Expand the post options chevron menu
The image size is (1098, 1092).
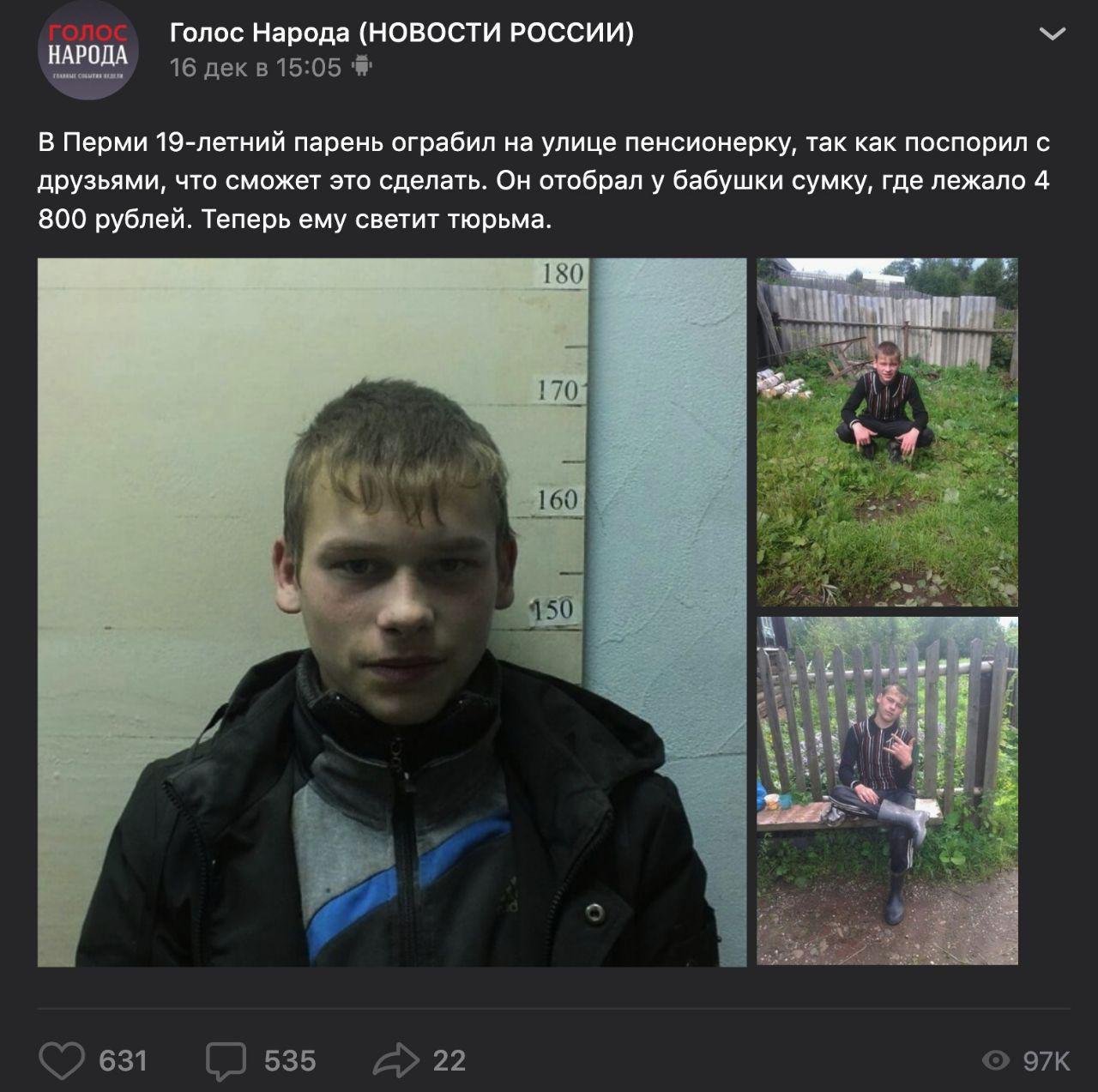[x=1053, y=34]
